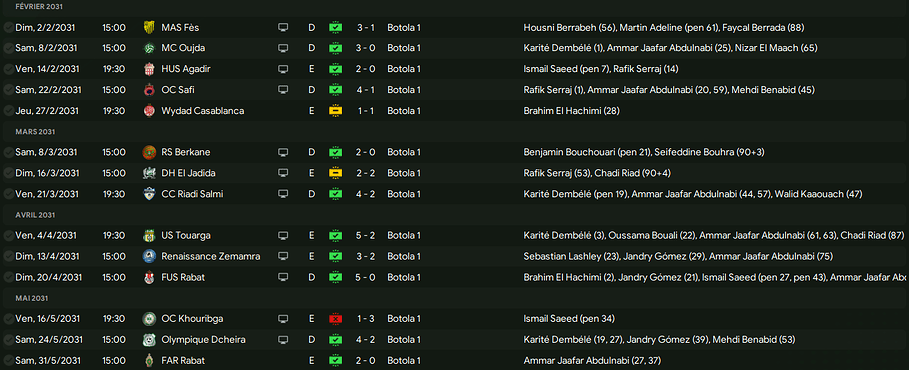Click the red loss icon for OC Khouribga
This screenshot has height=370, width=909.
335,319
